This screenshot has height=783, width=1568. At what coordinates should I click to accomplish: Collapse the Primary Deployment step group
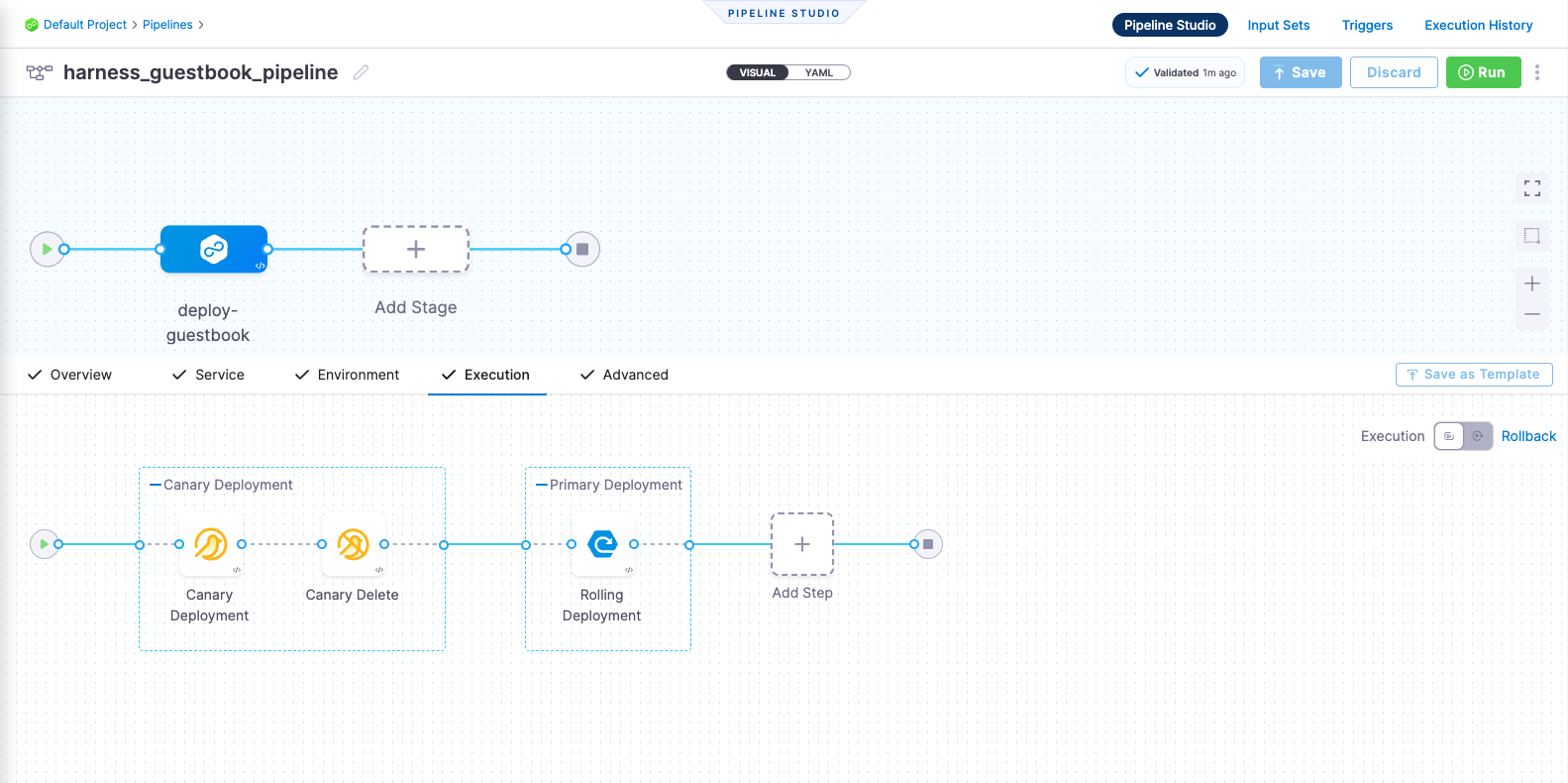pyautogui.click(x=542, y=485)
